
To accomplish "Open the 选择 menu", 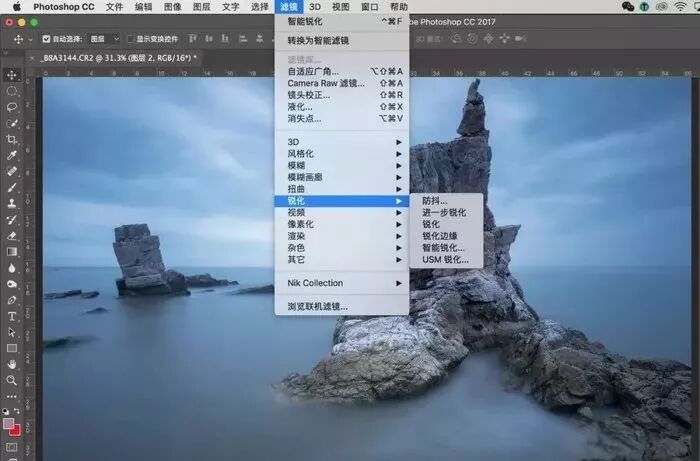I will coord(259,7).
